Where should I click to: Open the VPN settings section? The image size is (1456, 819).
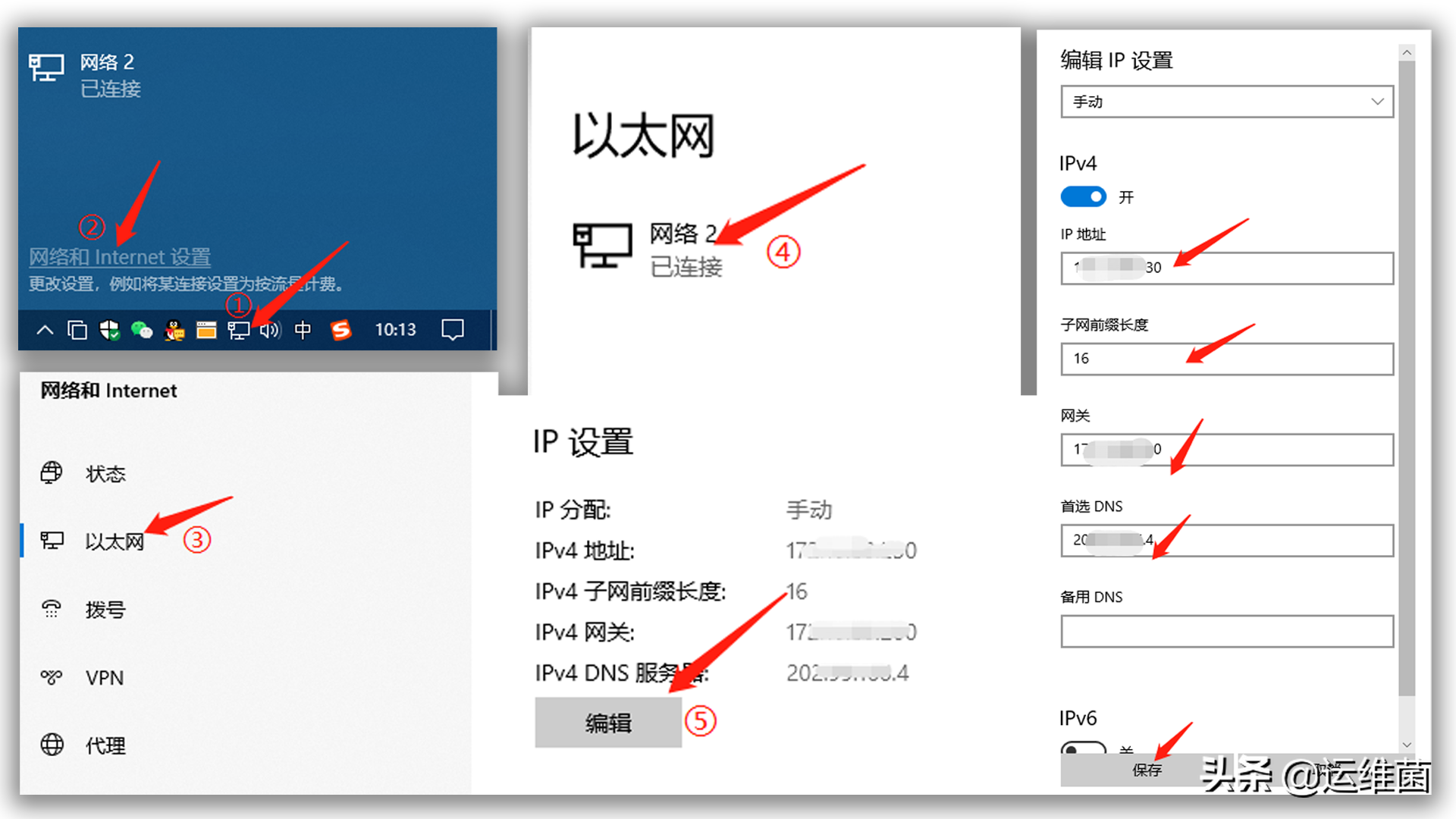point(104,677)
